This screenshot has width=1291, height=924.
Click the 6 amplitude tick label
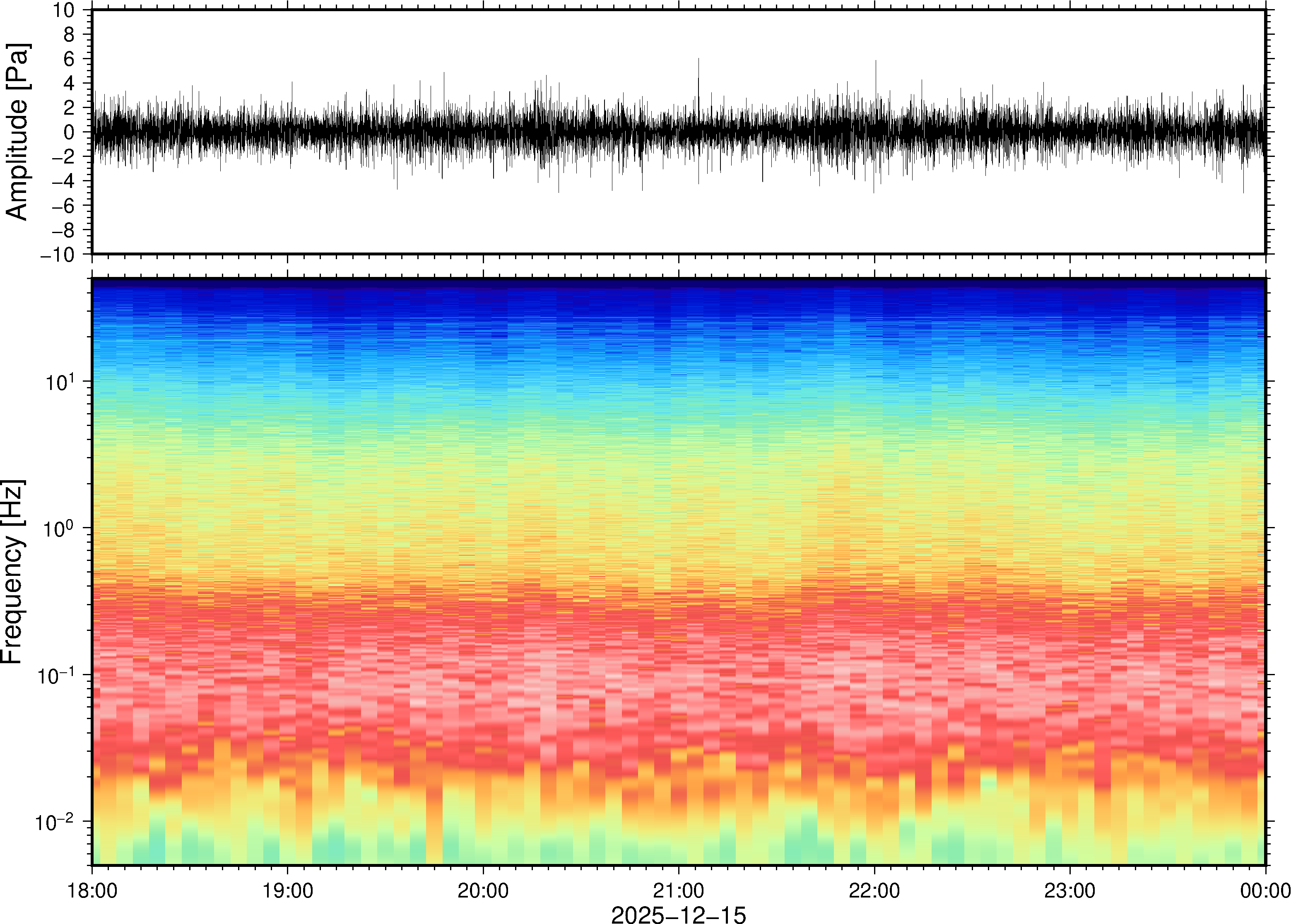point(70,59)
